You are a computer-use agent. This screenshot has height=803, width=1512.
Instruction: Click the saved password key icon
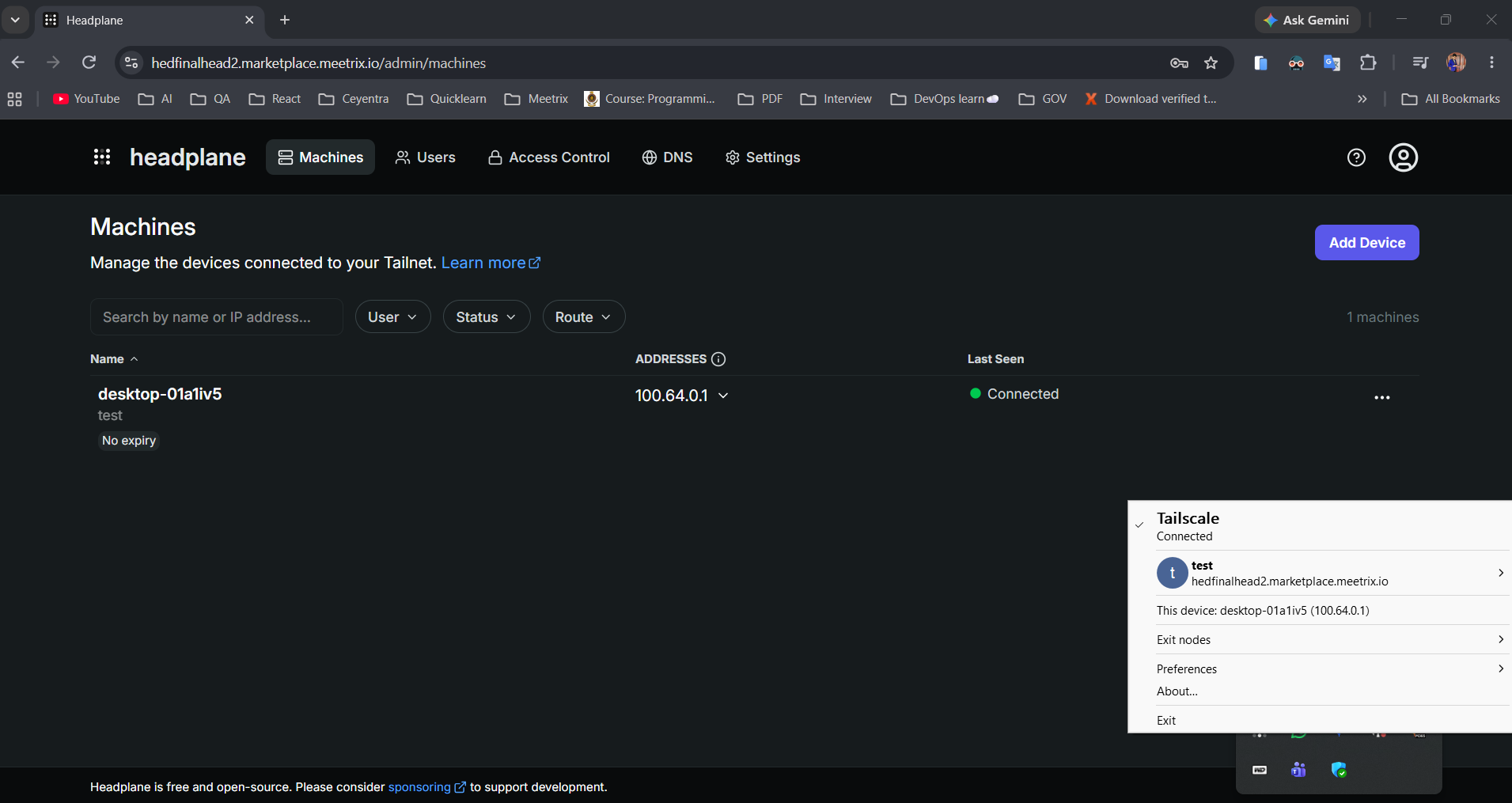point(1179,63)
